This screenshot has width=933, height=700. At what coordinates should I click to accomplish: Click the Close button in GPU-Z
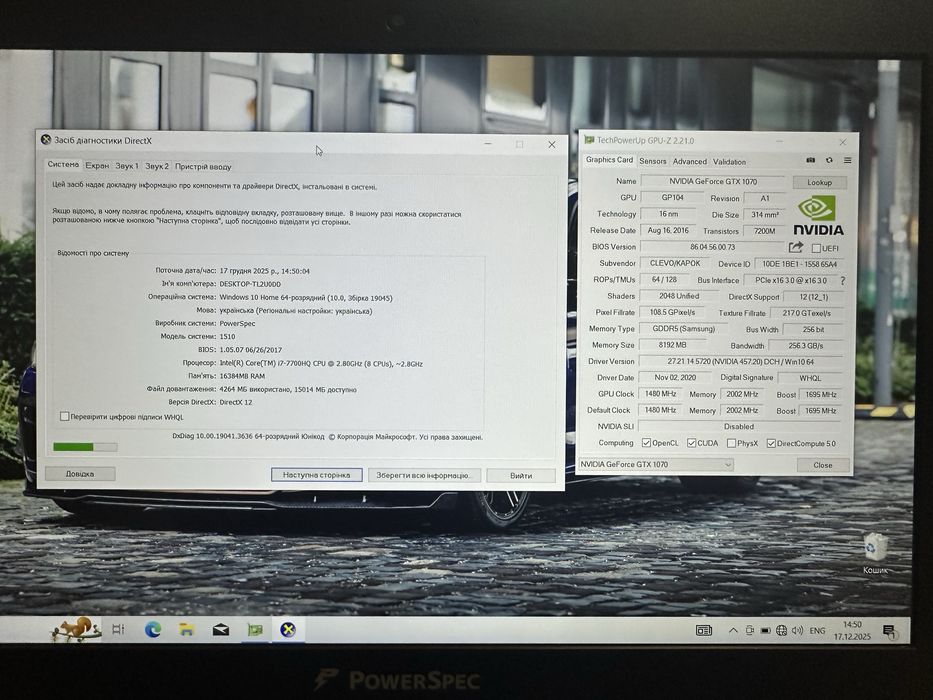[x=823, y=465]
